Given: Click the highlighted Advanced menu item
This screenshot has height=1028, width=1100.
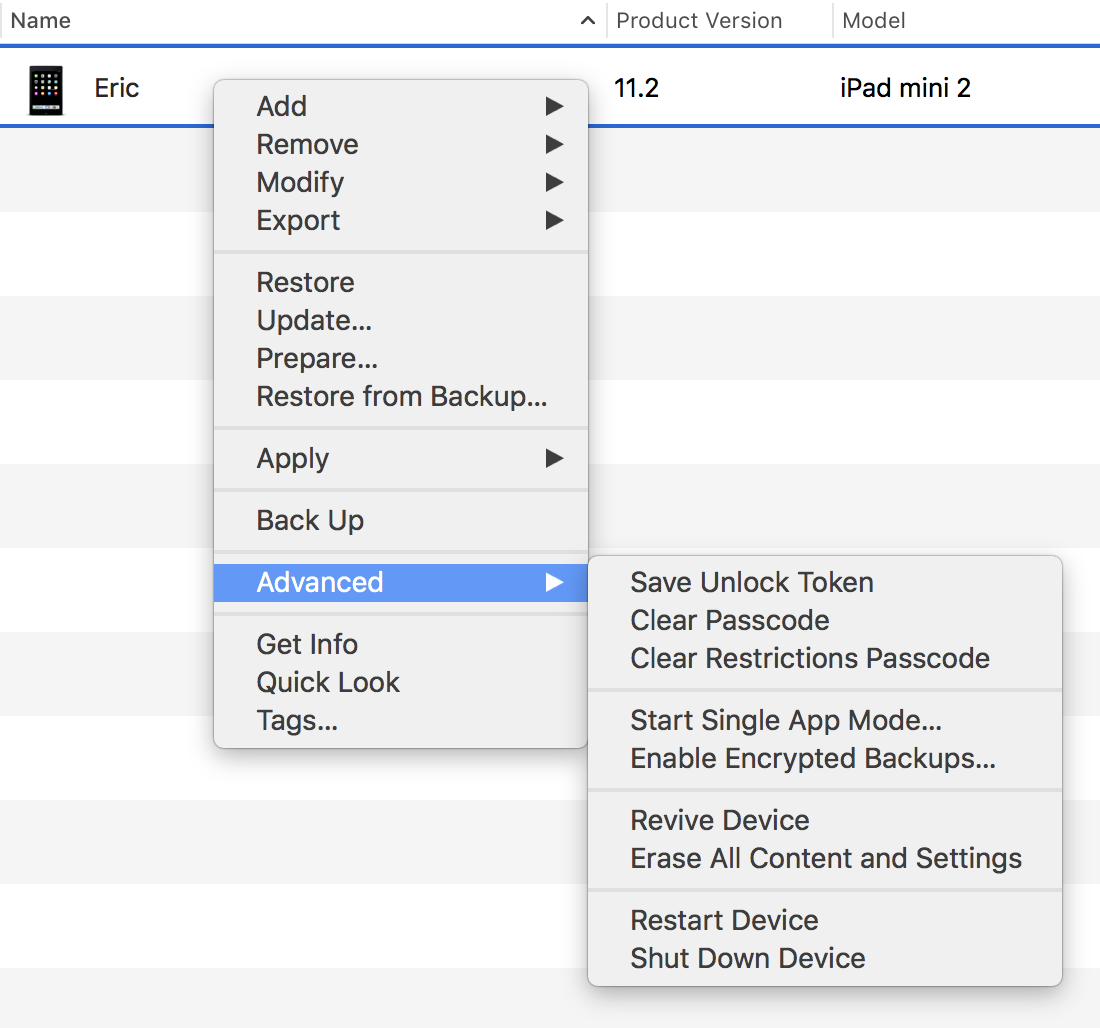Looking at the screenshot, I should point(401,582).
